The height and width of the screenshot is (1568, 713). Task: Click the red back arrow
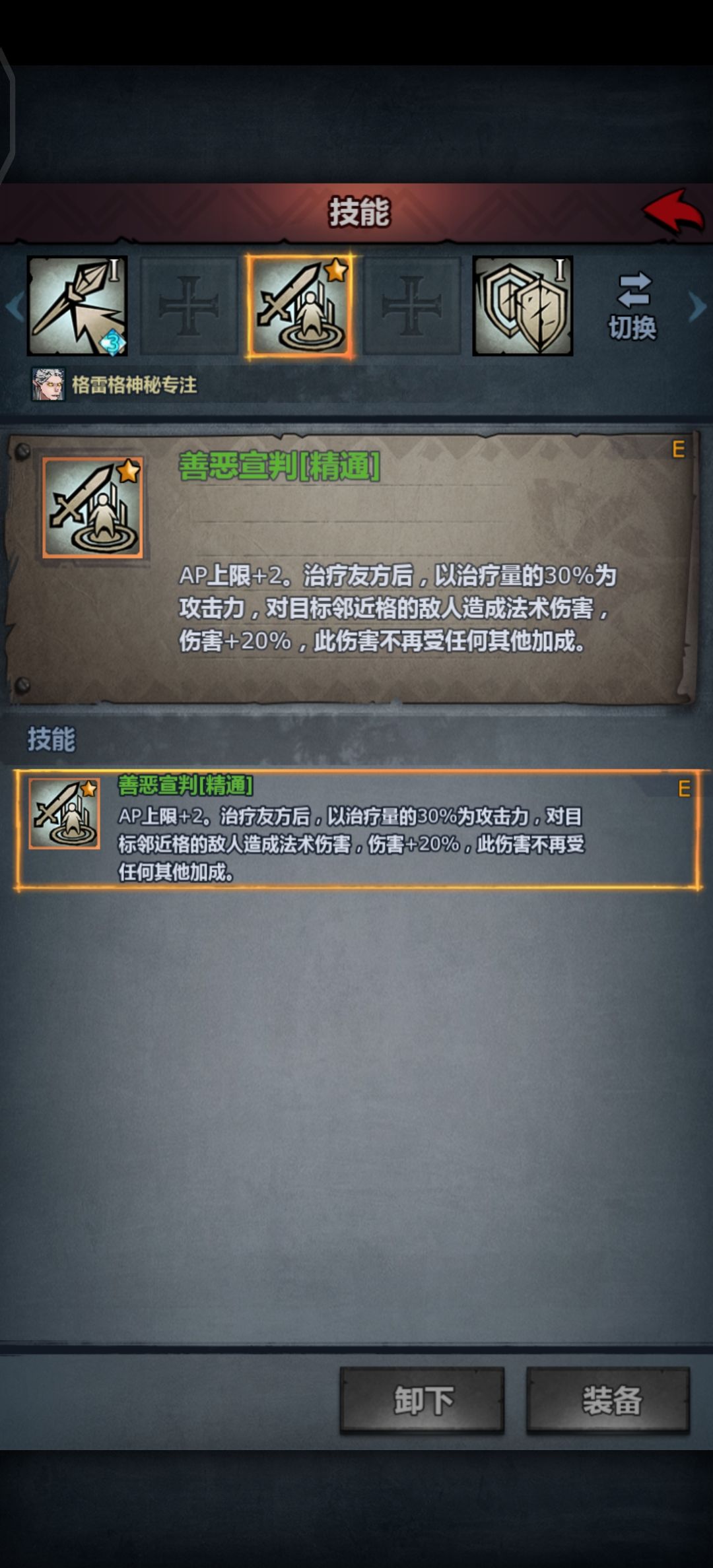tap(673, 211)
